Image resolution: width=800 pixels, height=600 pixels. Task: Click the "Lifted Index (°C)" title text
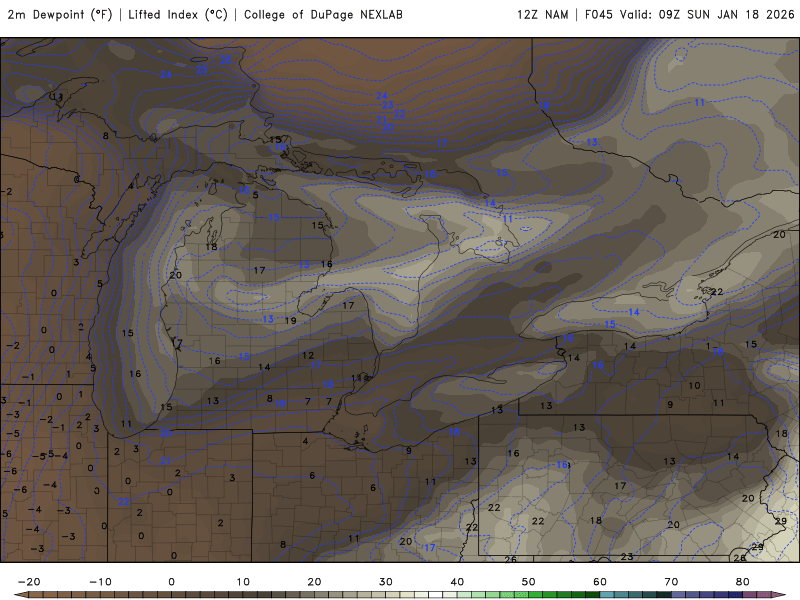(x=178, y=14)
